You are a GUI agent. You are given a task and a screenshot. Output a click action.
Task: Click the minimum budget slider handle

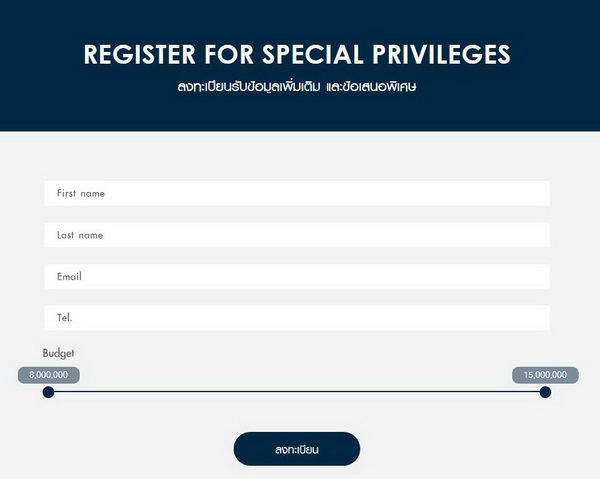[x=48, y=392]
